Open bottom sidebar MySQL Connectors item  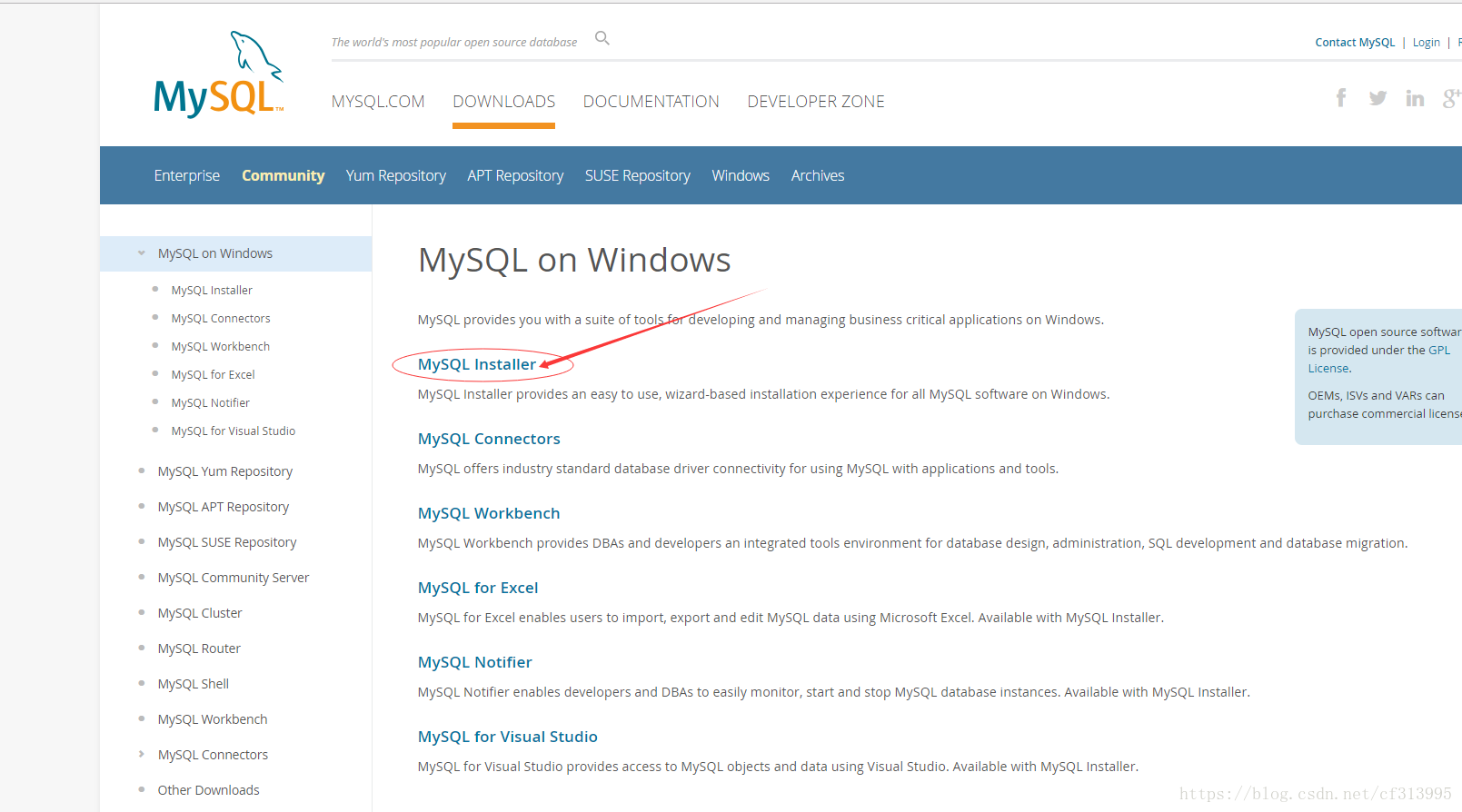pos(213,755)
